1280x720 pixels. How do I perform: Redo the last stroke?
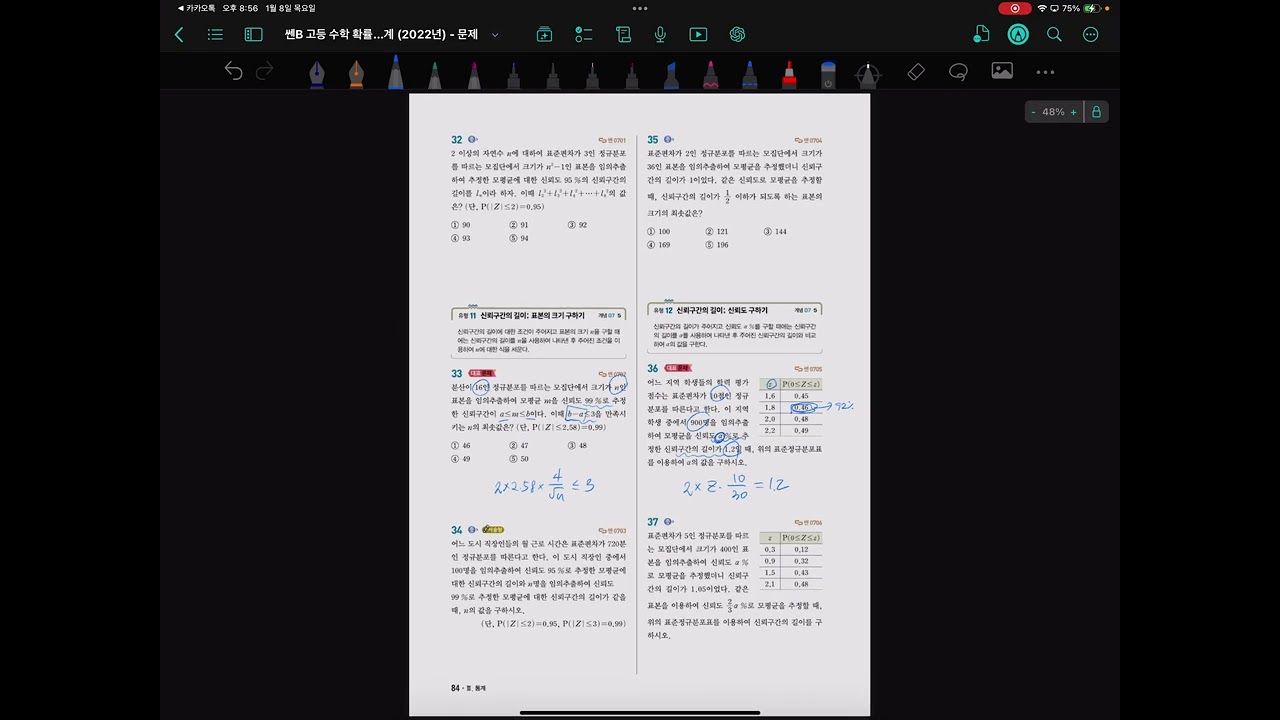(x=265, y=71)
